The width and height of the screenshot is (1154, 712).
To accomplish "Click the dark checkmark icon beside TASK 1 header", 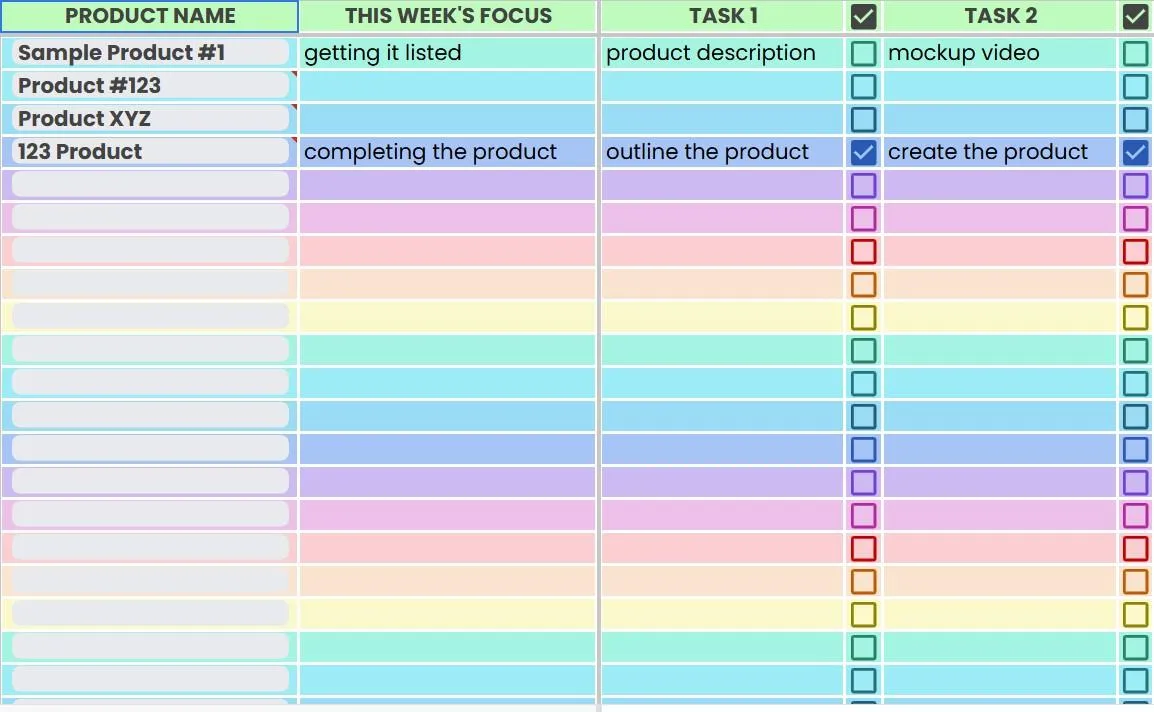I will pyautogui.click(x=863, y=16).
